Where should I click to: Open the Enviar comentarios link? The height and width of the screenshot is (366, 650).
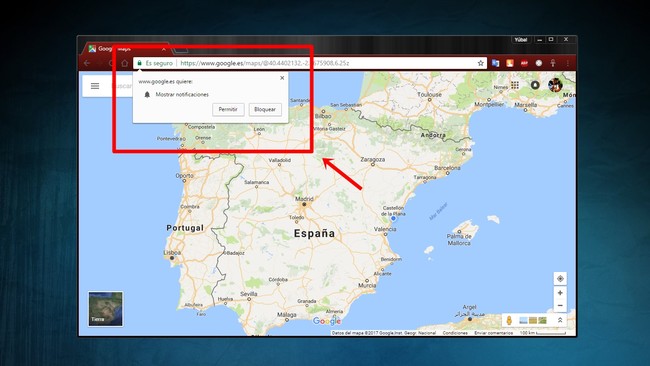click(x=493, y=333)
